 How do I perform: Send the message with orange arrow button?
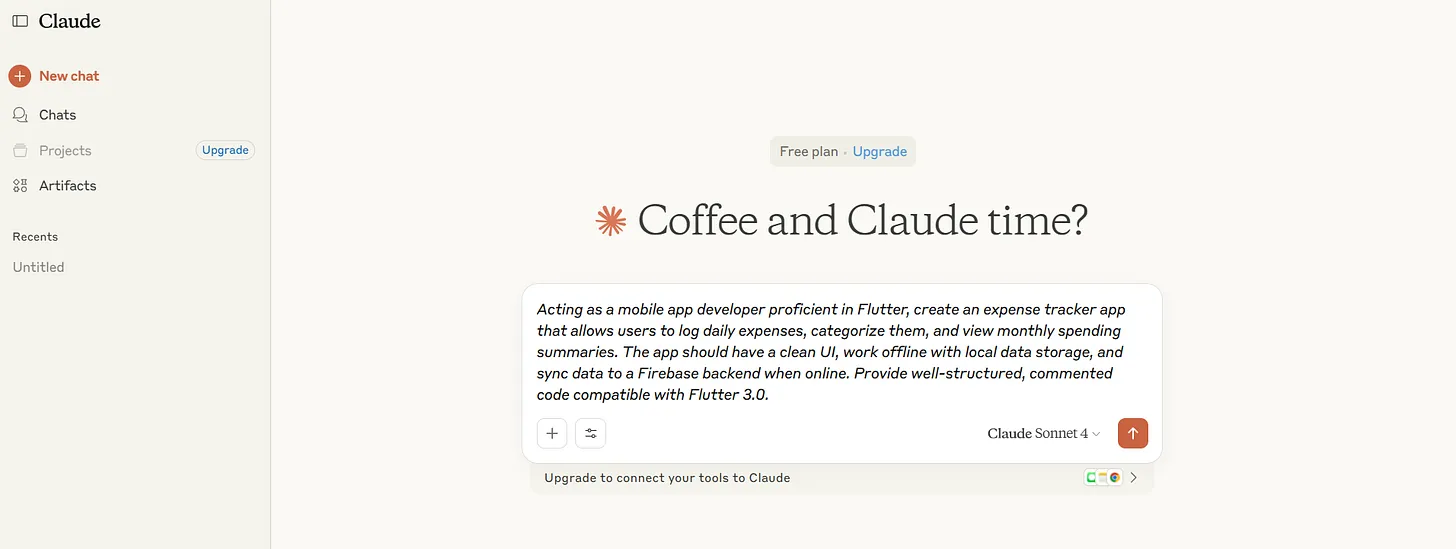[1133, 433]
